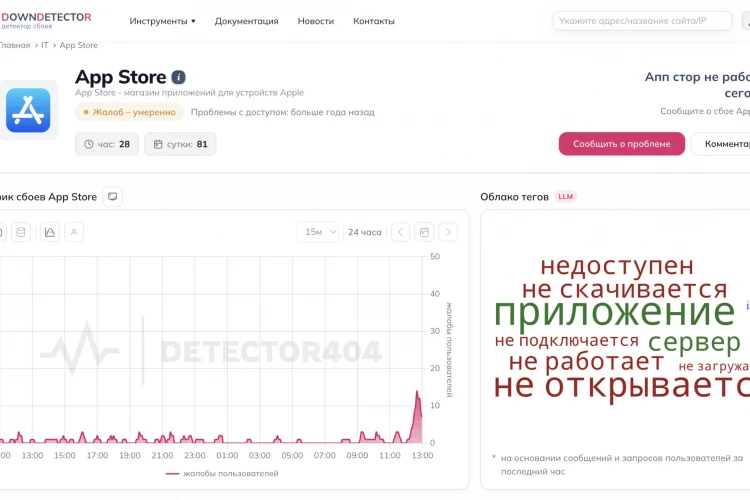Click the tag недоступен
The image size is (750, 500).
617,266
